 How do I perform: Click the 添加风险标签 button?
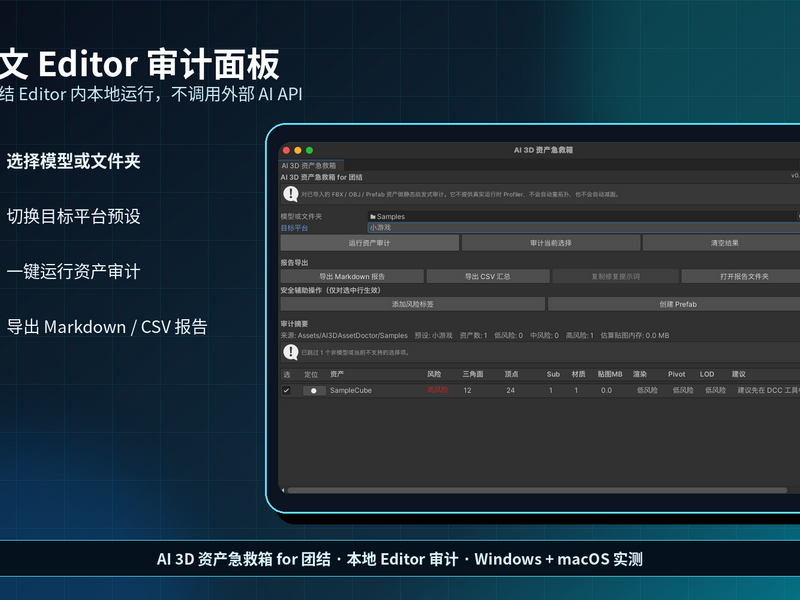coord(412,304)
